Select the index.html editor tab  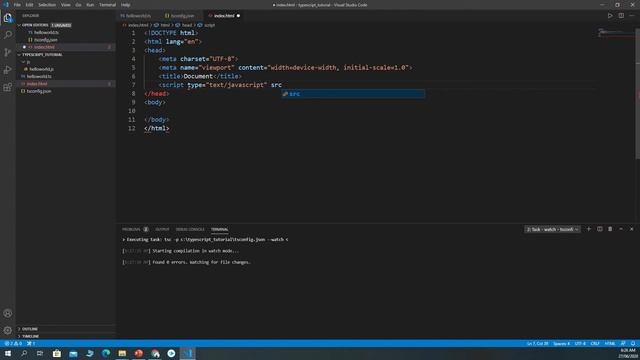(x=224, y=16)
